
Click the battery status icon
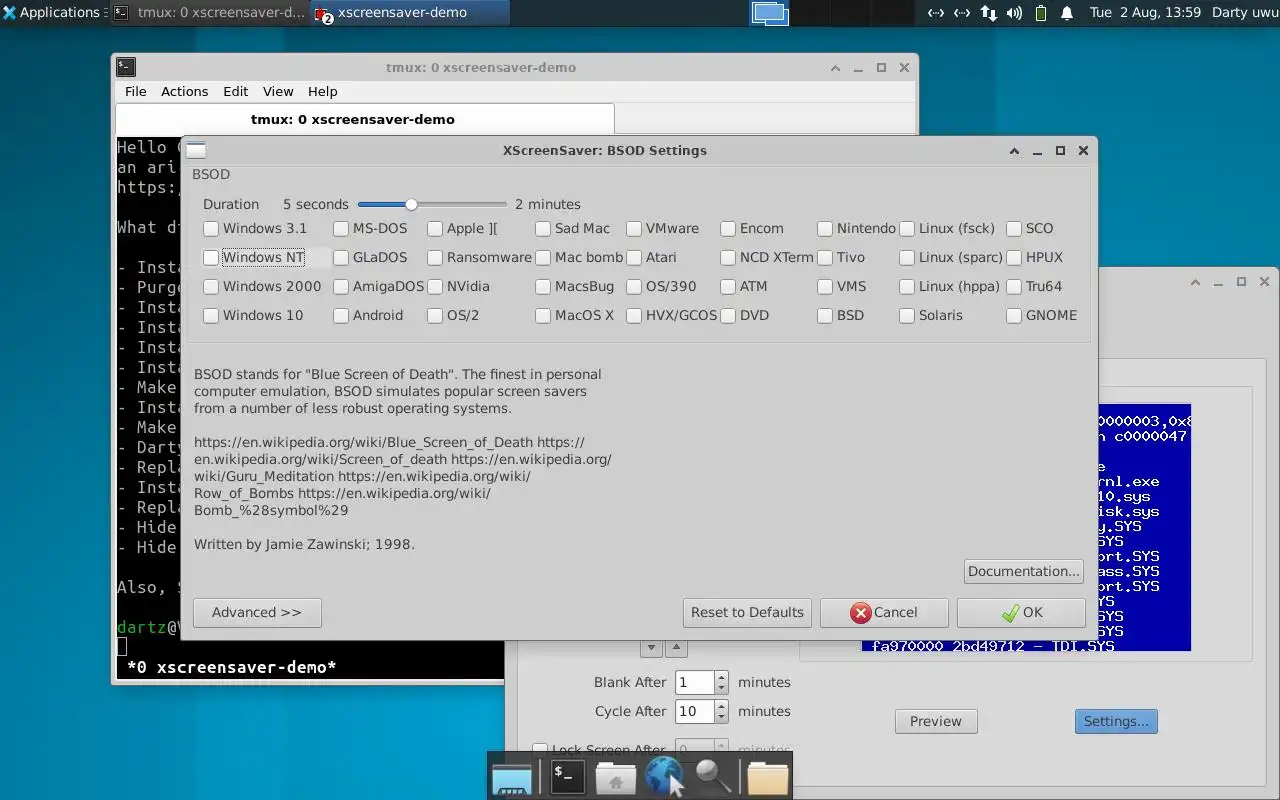tap(1040, 13)
